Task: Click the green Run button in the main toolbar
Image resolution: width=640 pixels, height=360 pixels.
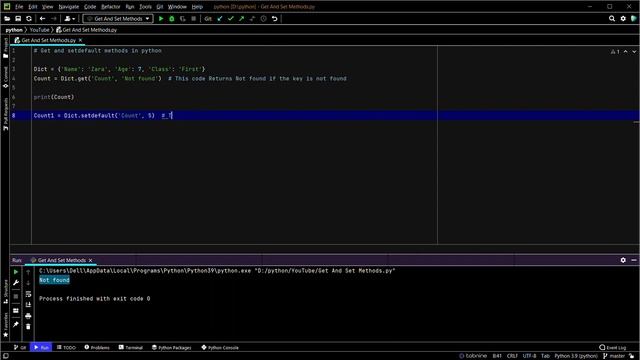Action: (161, 19)
